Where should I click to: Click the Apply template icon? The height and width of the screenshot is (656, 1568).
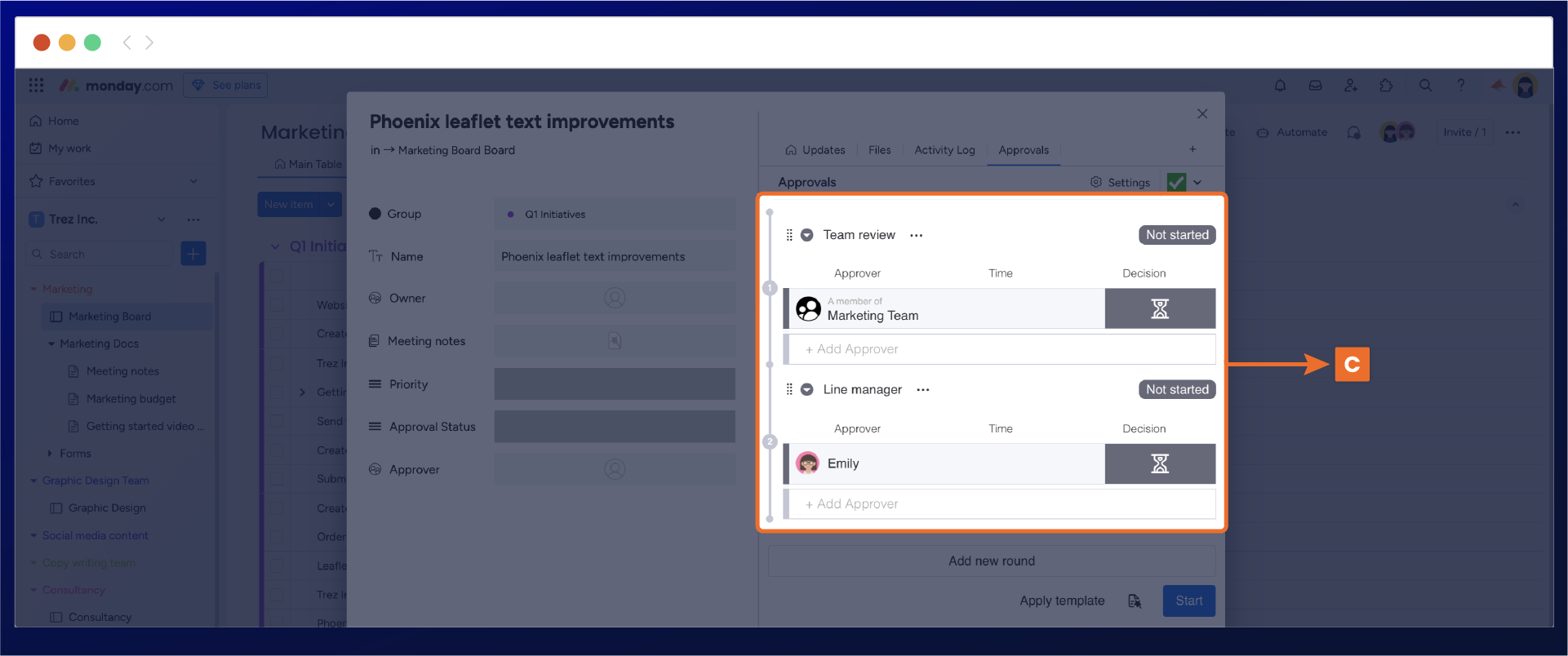[1135, 601]
